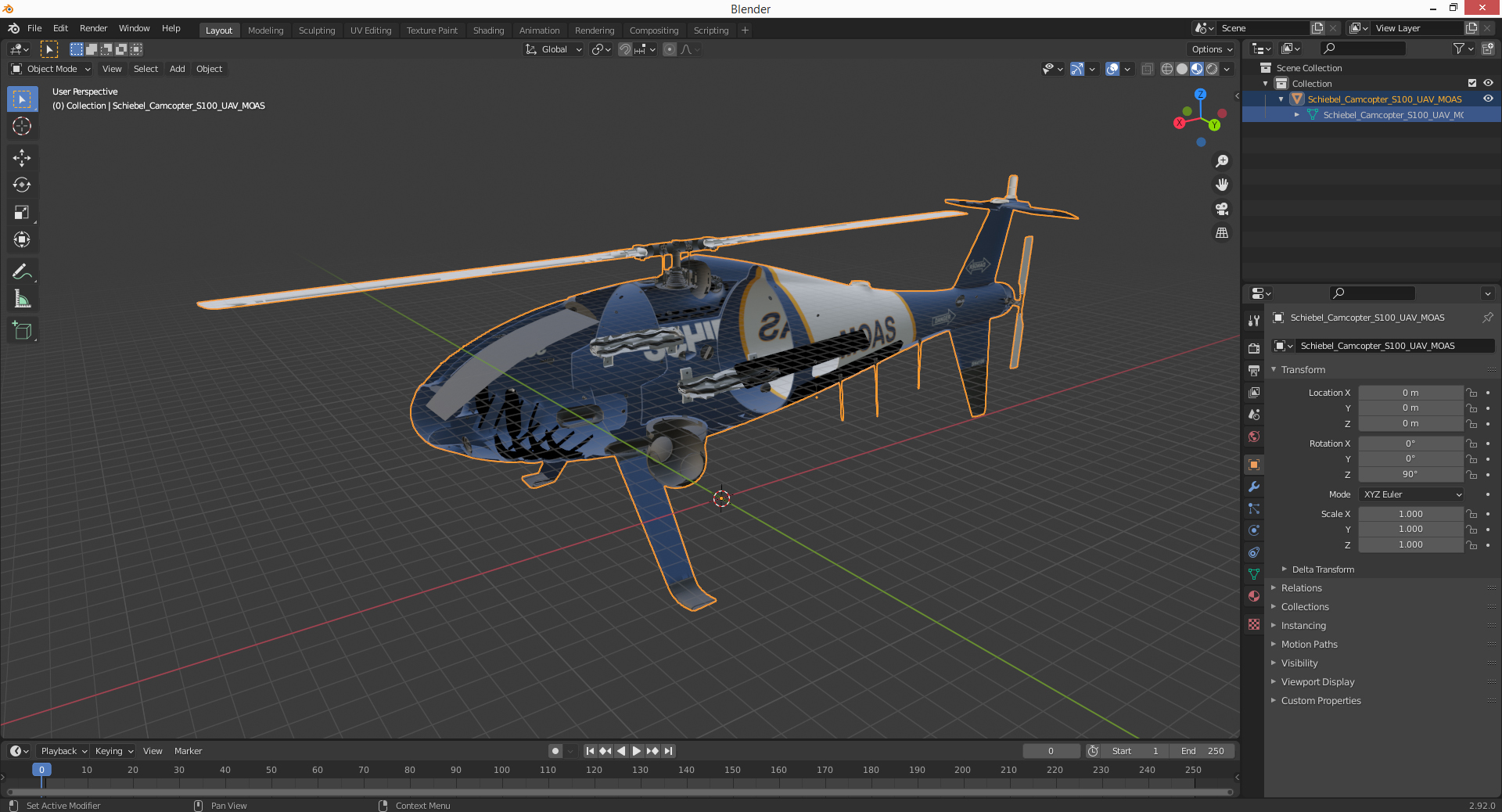1502x812 pixels.
Task: Open the Playback dropdown in timeline
Action: (64, 751)
